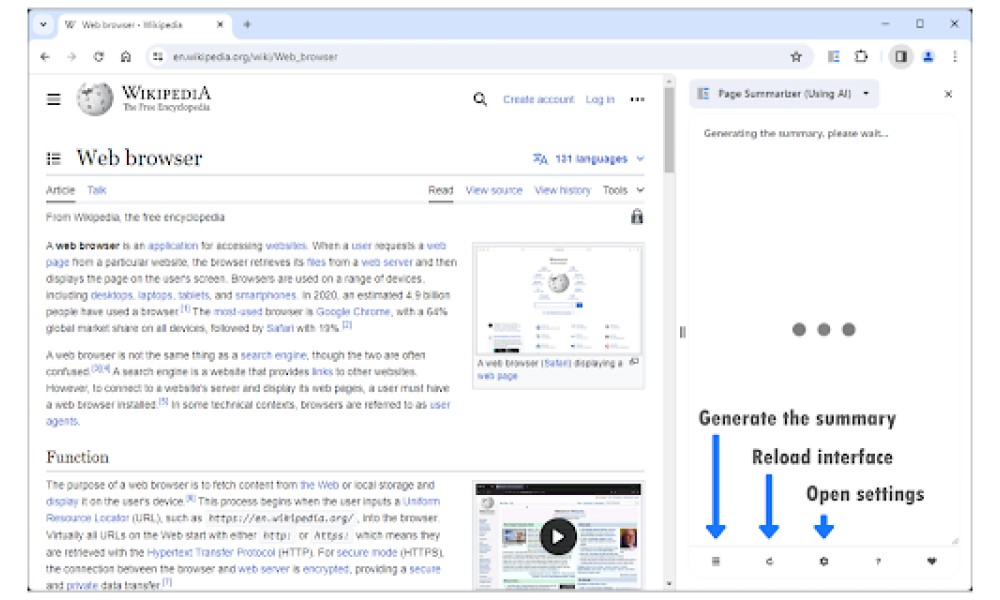Follow the Hypertext Transfer Protocol link
1000x600 pixels.
tap(211, 552)
